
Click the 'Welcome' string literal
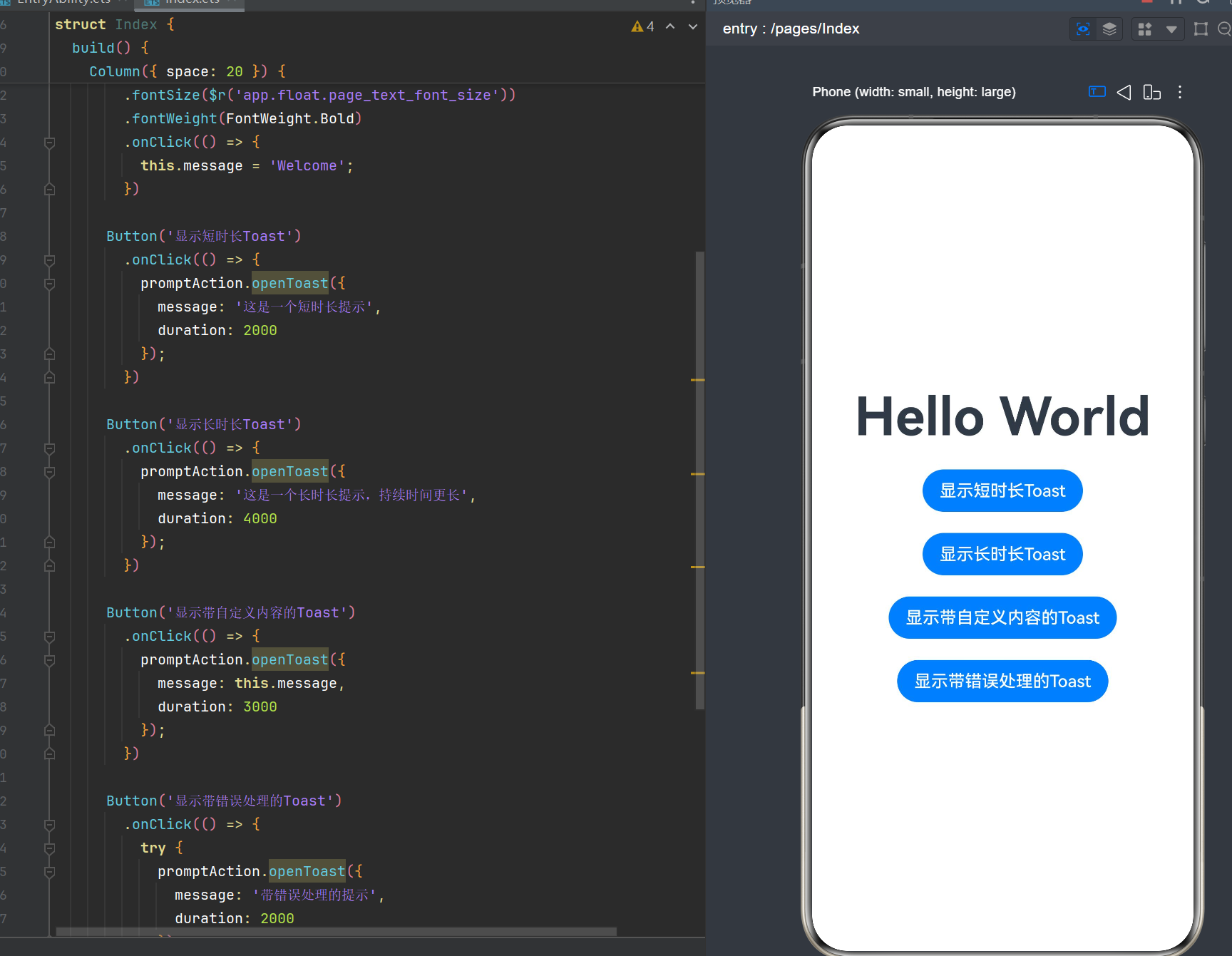coord(307,165)
